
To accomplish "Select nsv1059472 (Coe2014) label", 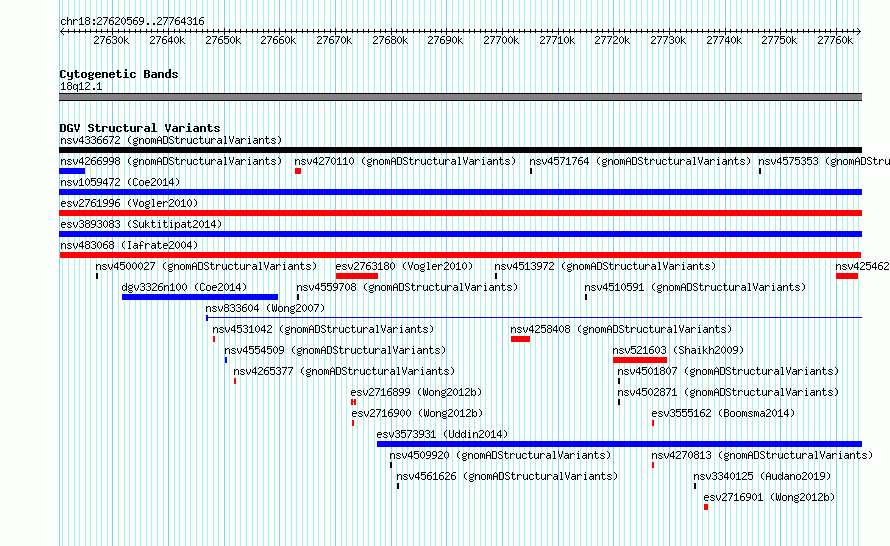I will (120, 182).
